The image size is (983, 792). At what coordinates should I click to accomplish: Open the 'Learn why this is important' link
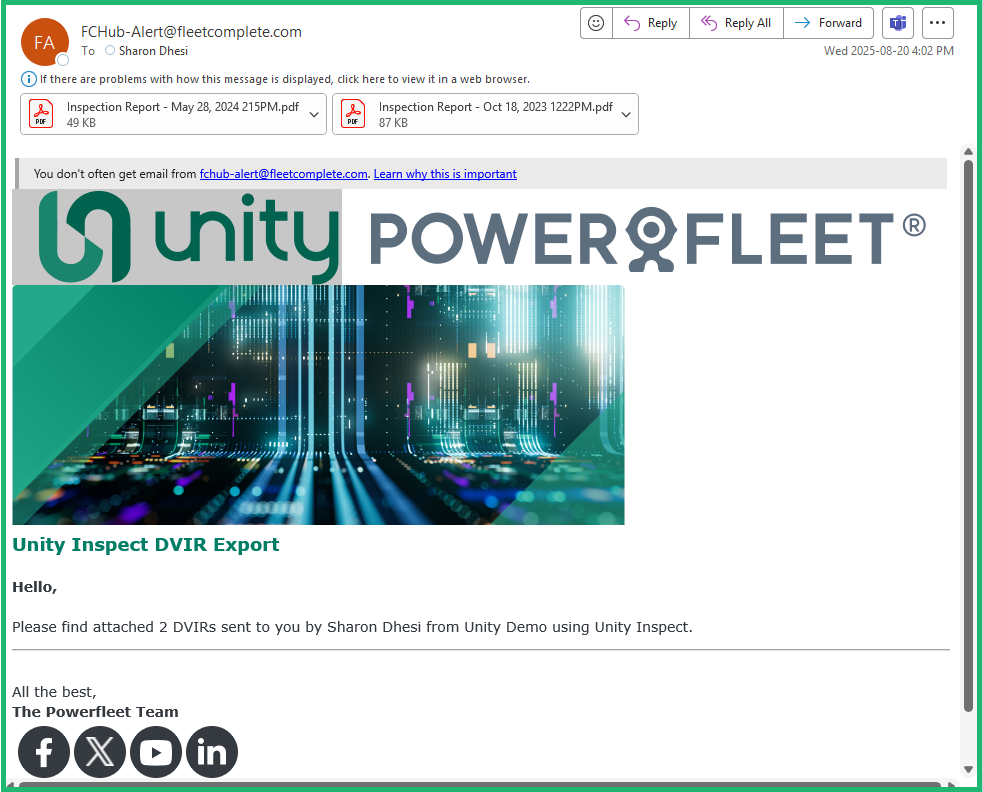coord(445,174)
